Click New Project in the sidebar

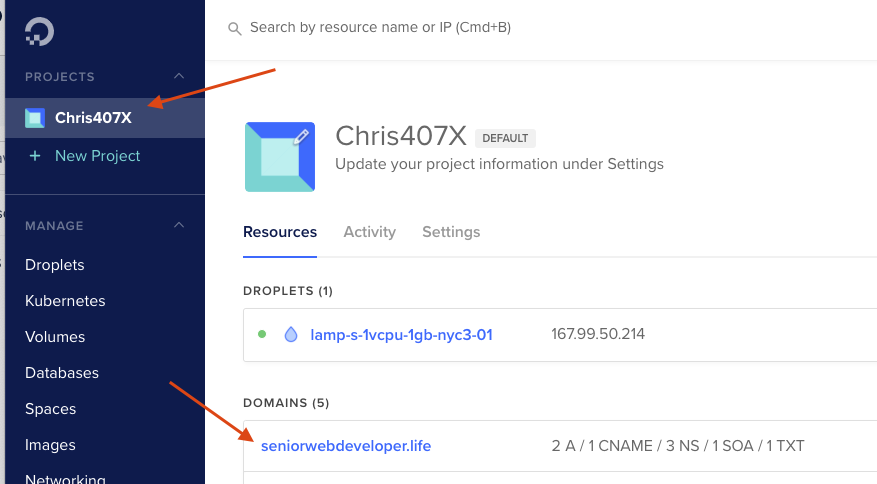(97, 156)
